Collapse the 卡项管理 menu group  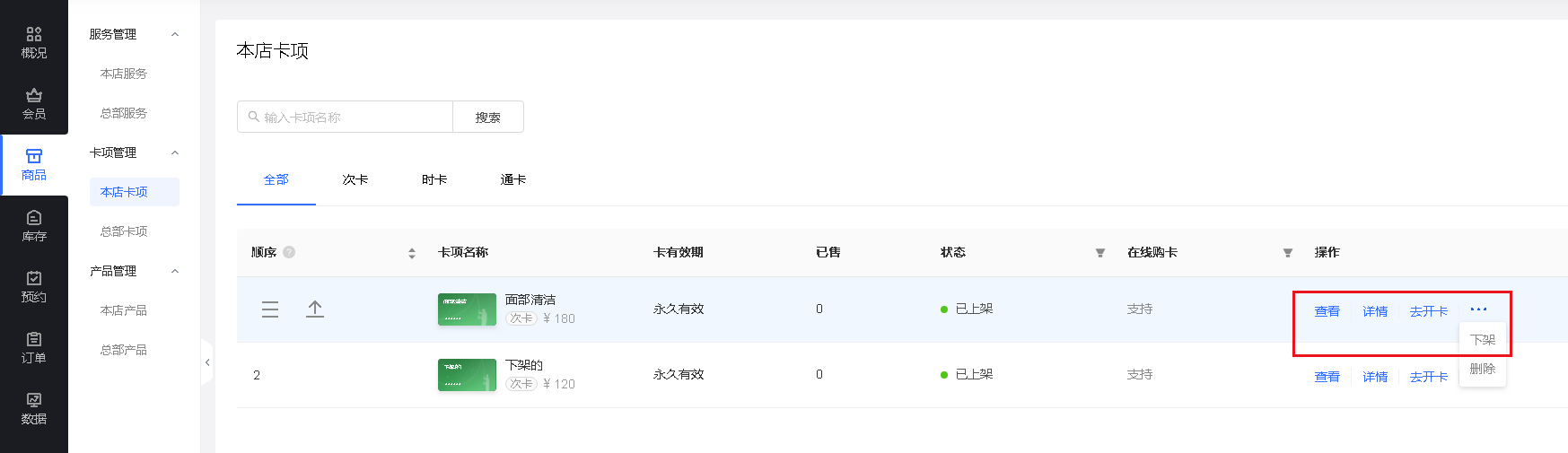click(175, 152)
